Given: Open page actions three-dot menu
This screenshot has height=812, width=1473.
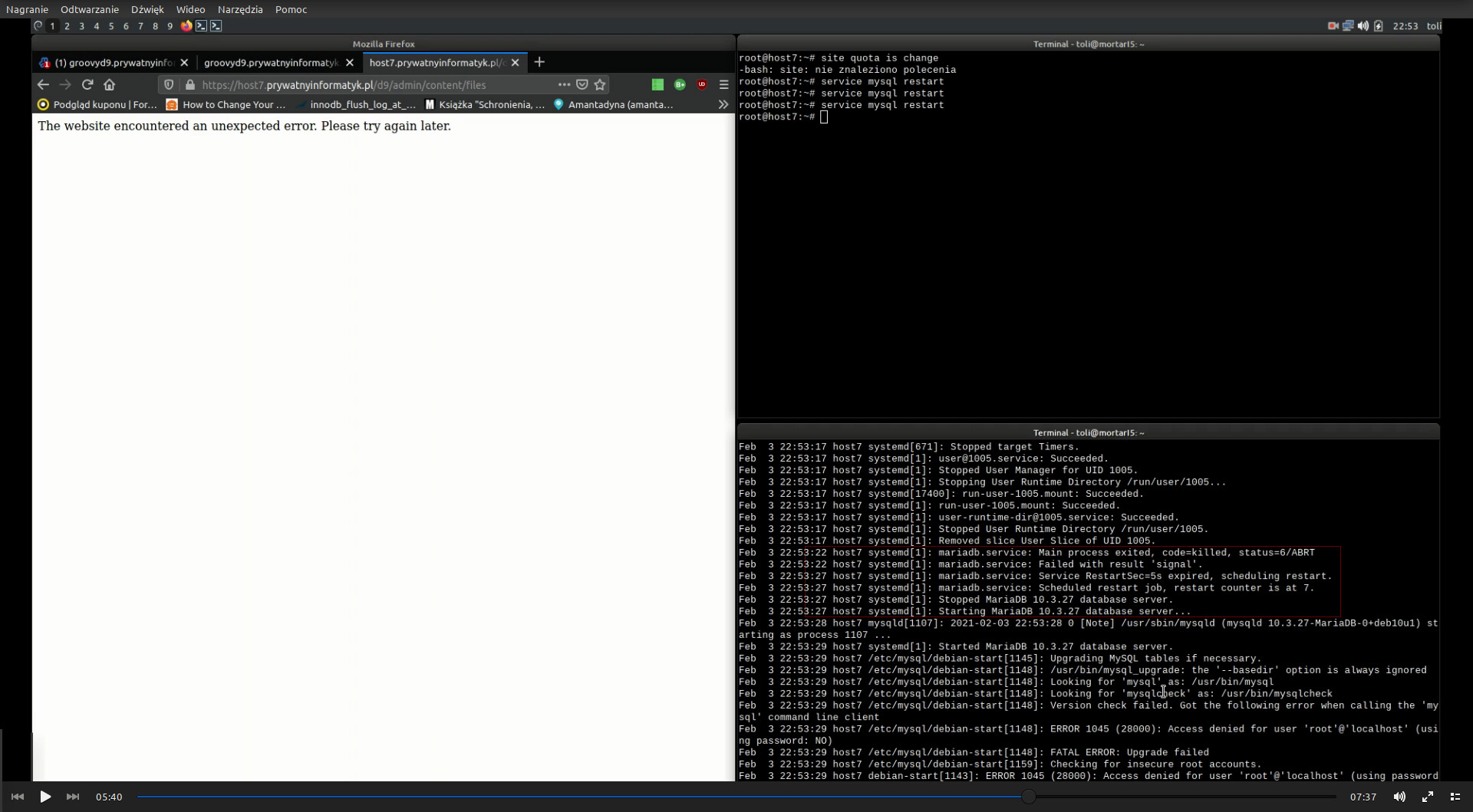Looking at the screenshot, I should [564, 85].
